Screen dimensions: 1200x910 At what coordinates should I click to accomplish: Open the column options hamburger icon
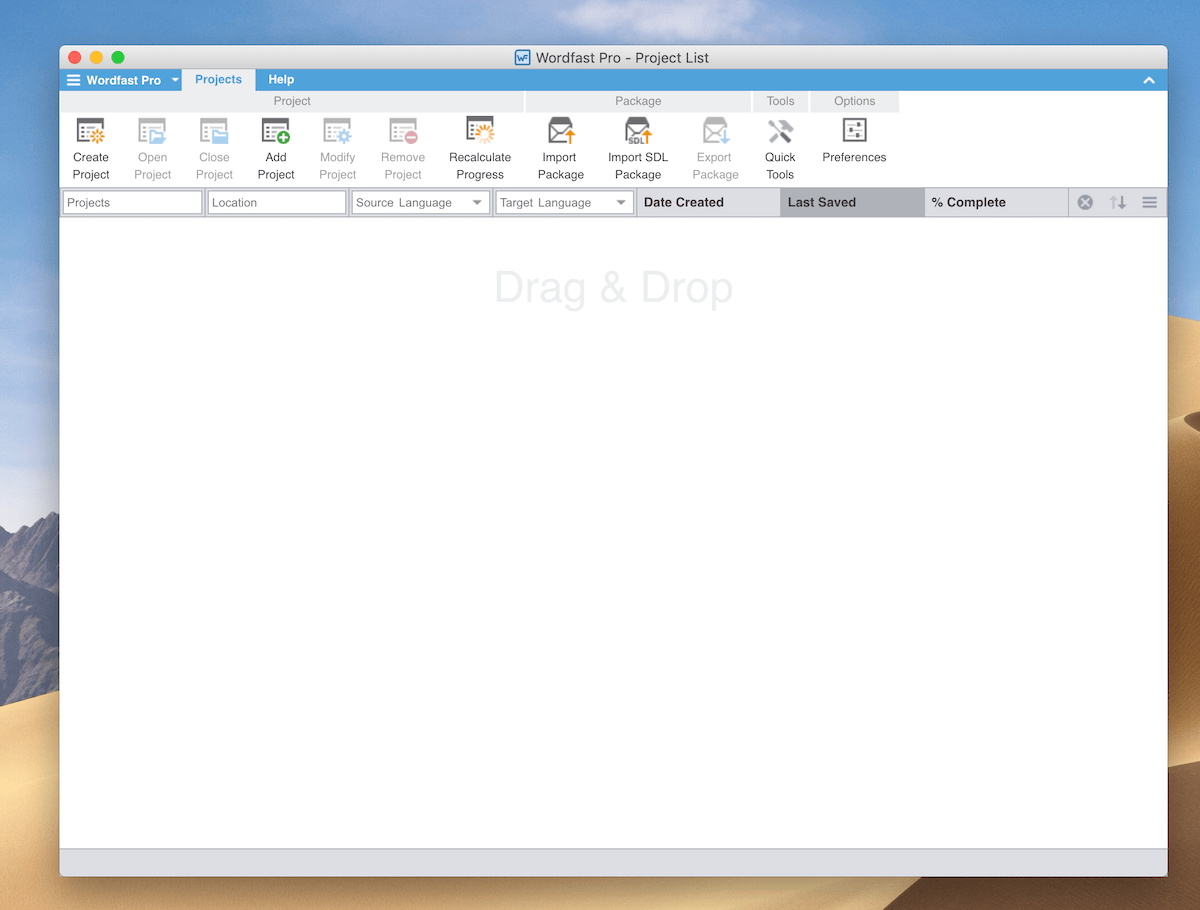[1150, 202]
